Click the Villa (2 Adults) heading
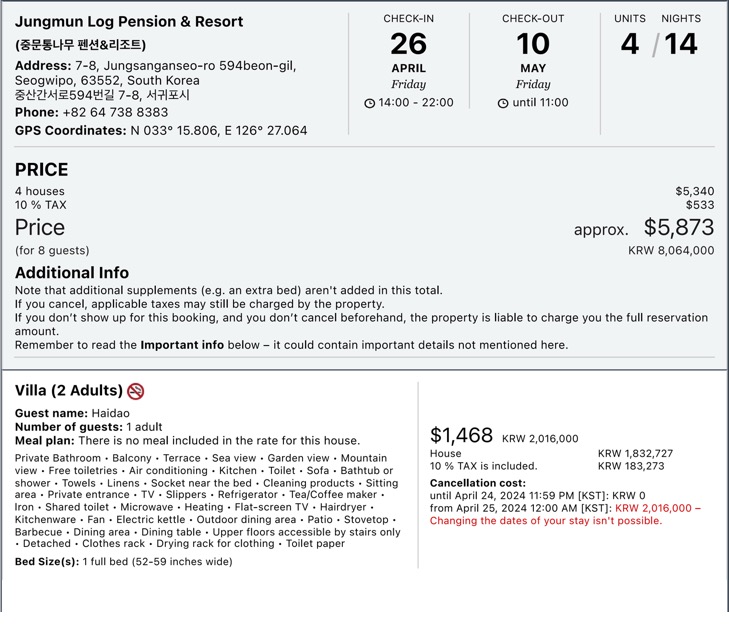Viewport: 729px width, 634px height. tap(69, 391)
